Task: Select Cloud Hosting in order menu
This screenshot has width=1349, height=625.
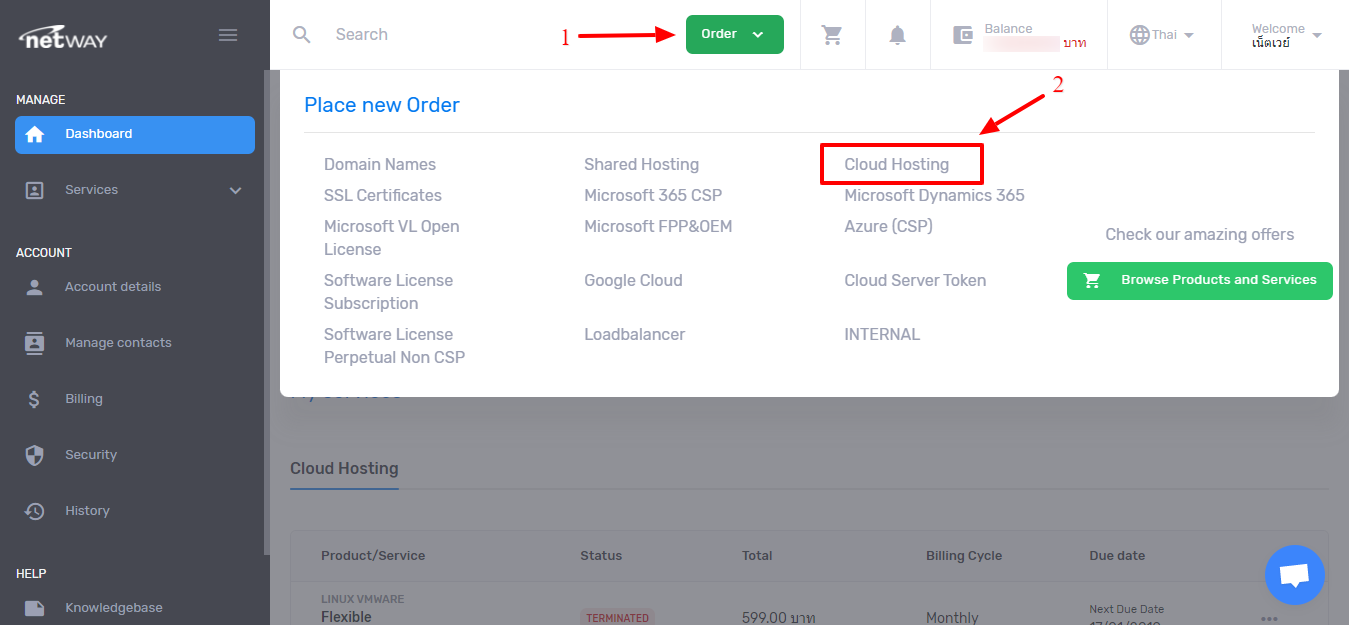Action: (x=897, y=164)
